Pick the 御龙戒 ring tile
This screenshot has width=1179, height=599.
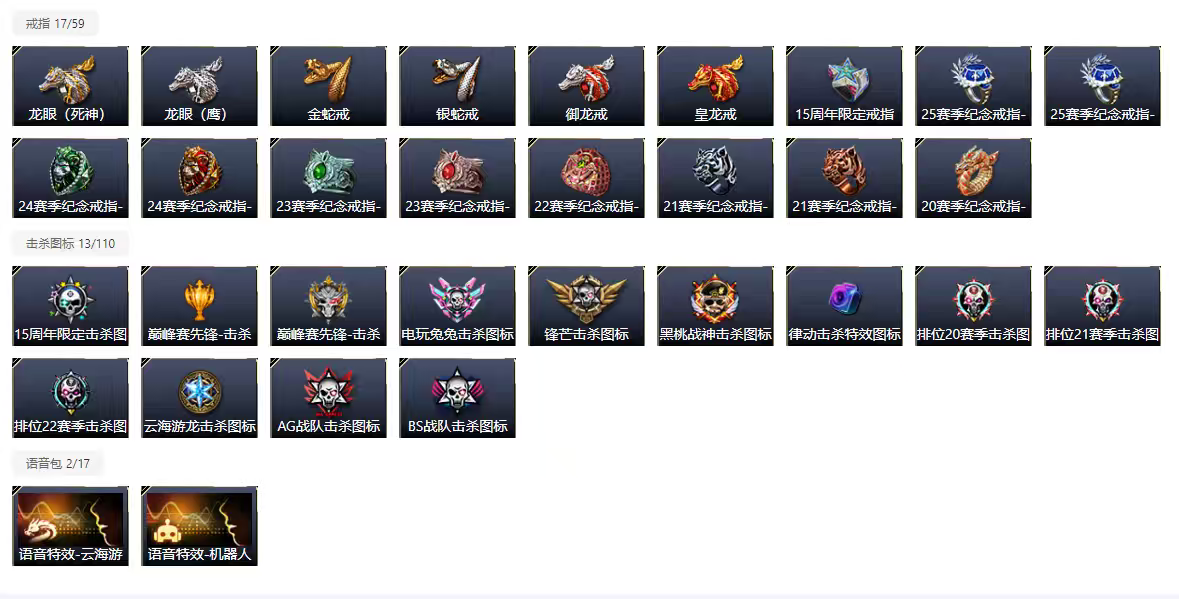pos(586,86)
